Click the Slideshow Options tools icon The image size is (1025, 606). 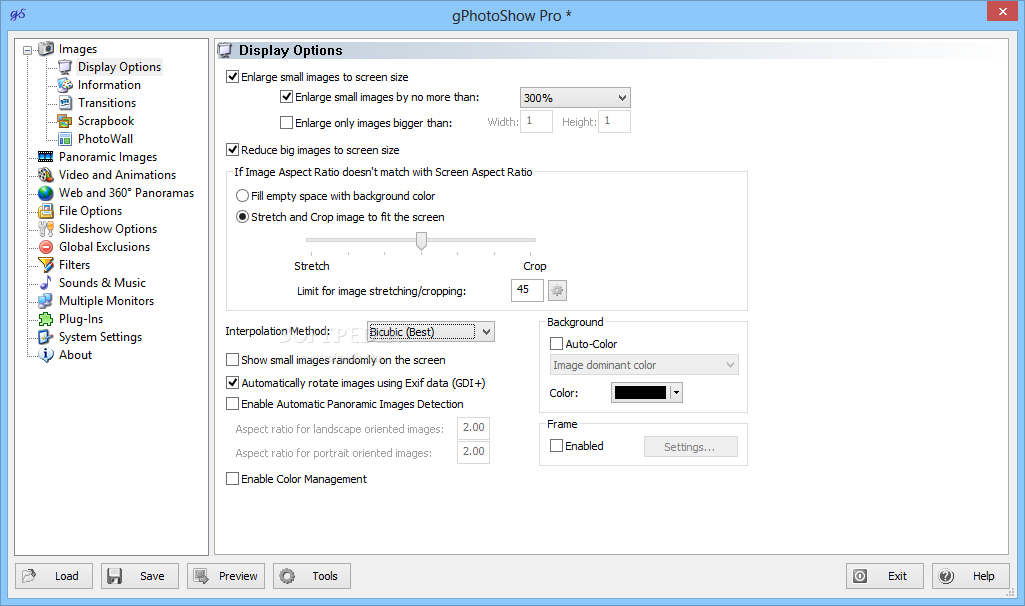point(46,229)
